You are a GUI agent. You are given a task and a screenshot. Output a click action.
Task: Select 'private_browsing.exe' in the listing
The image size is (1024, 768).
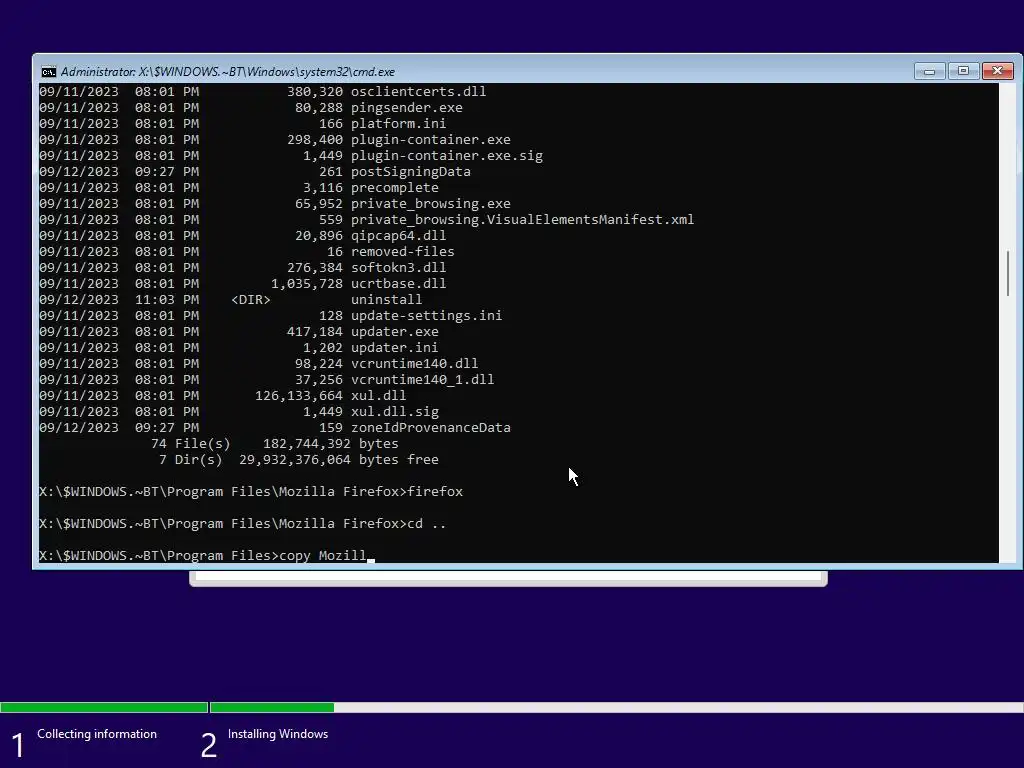(x=430, y=204)
